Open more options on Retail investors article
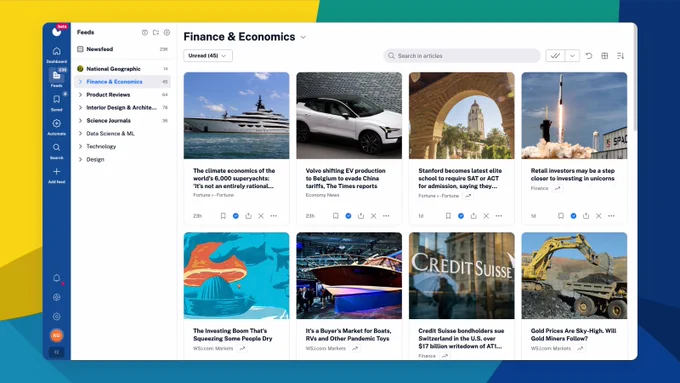This screenshot has height=383, width=680. pyautogui.click(x=611, y=216)
